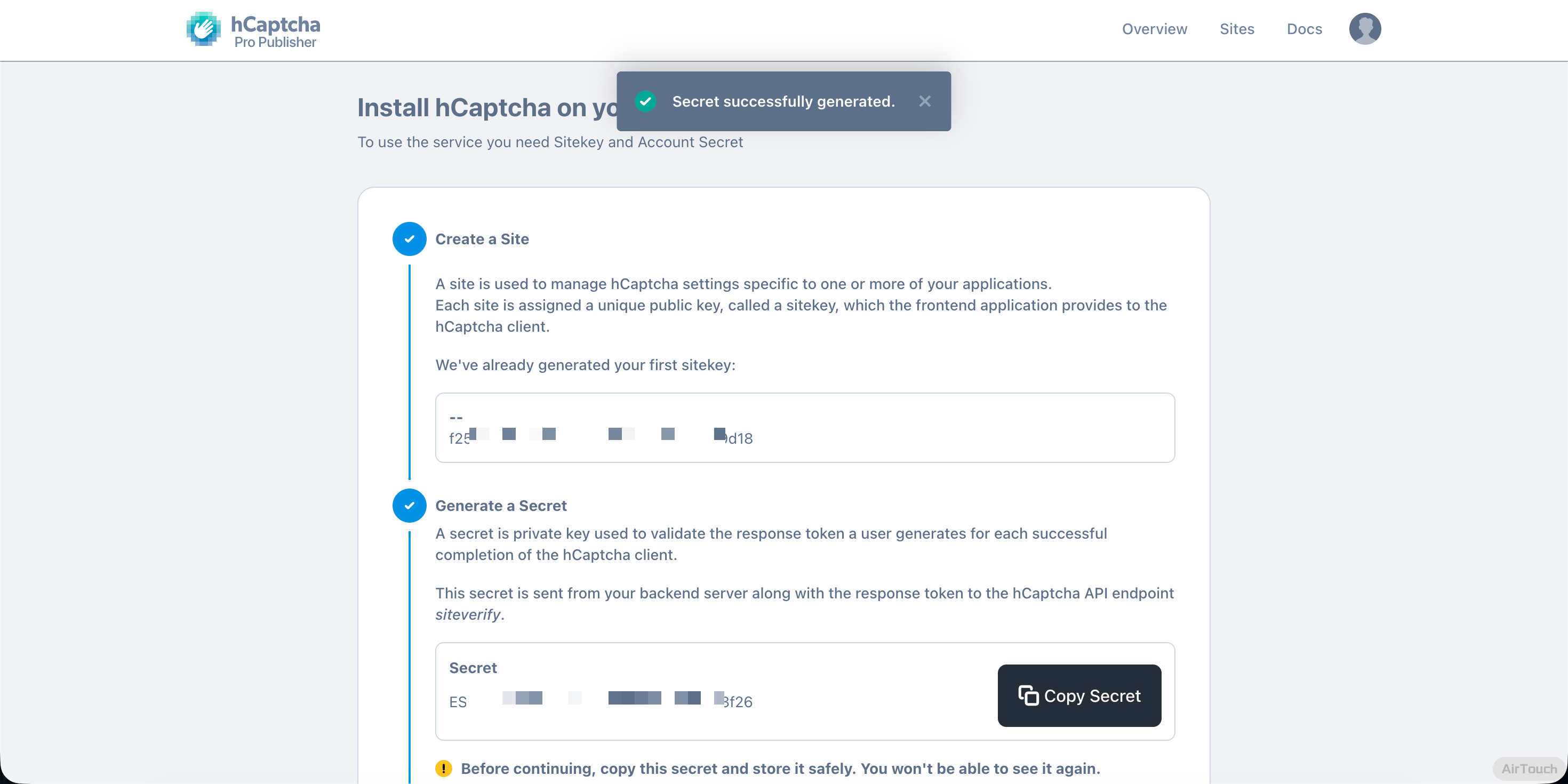
Task: Go to the Overview page
Action: click(1154, 29)
